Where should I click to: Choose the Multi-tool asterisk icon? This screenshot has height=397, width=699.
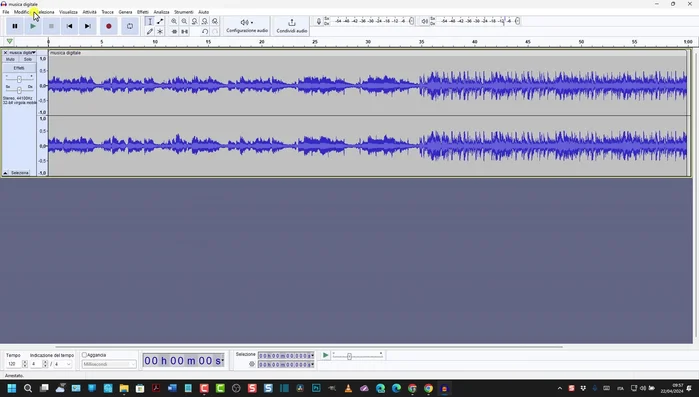[160, 32]
